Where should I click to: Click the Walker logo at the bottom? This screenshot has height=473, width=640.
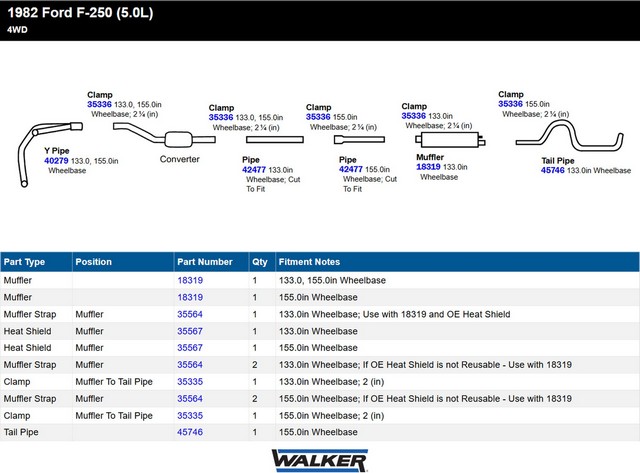point(320,460)
